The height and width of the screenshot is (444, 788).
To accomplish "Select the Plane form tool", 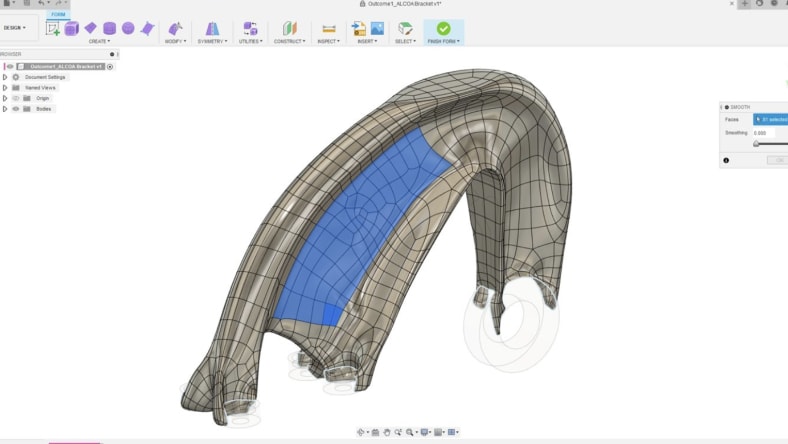I will 90,28.
